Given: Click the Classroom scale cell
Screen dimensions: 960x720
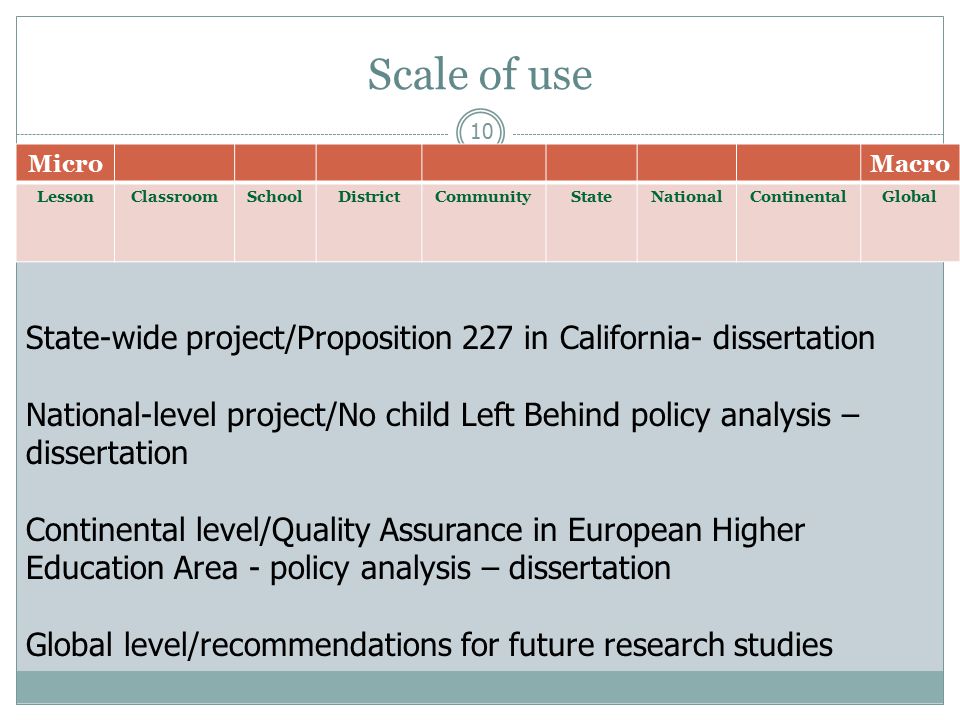Looking at the screenshot, I should tap(174, 222).
